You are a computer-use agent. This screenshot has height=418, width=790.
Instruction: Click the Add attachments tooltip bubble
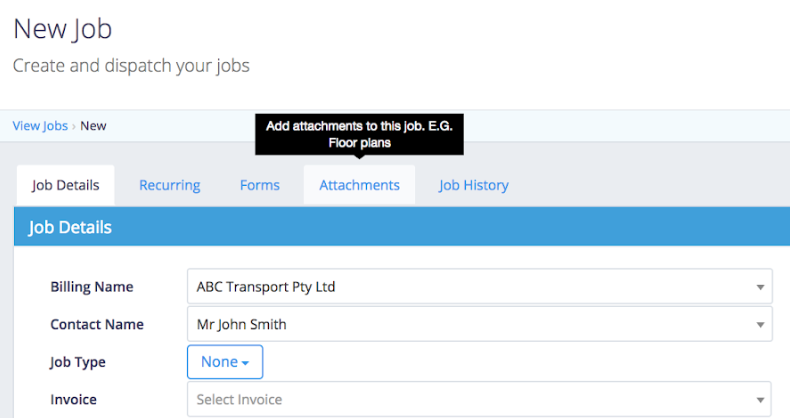(x=359, y=134)
